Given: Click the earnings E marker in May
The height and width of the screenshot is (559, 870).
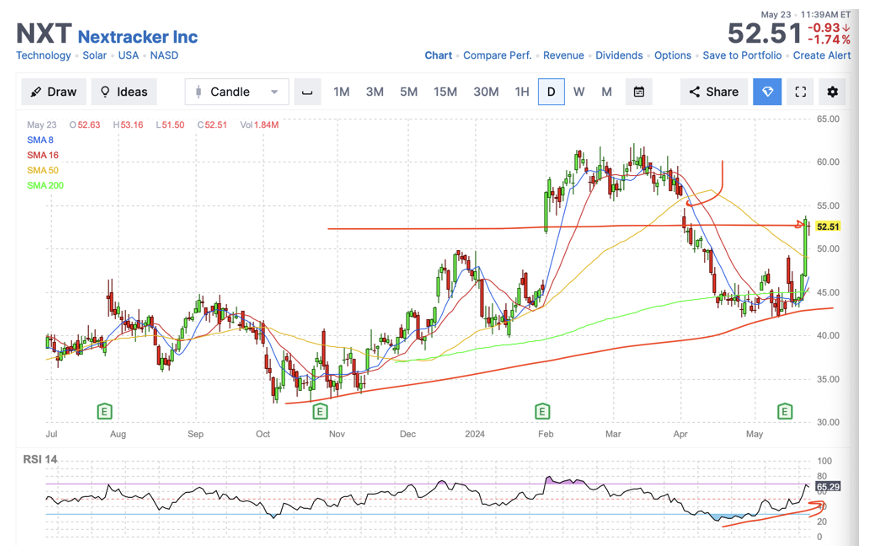Looking at the screenshot, I should [x=784, y=411].
